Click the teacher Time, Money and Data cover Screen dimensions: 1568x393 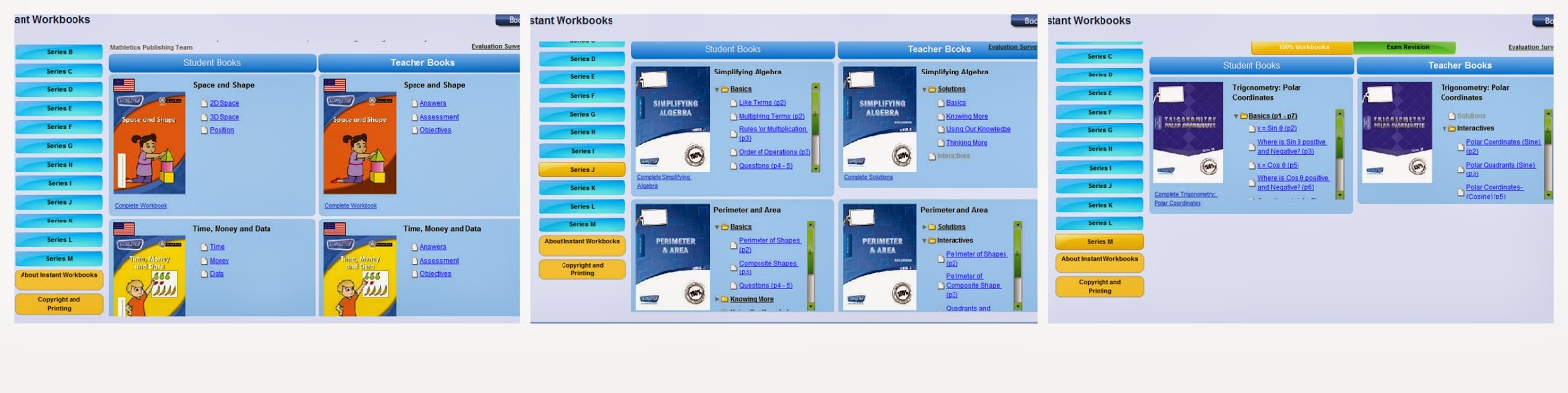(360, 275)
